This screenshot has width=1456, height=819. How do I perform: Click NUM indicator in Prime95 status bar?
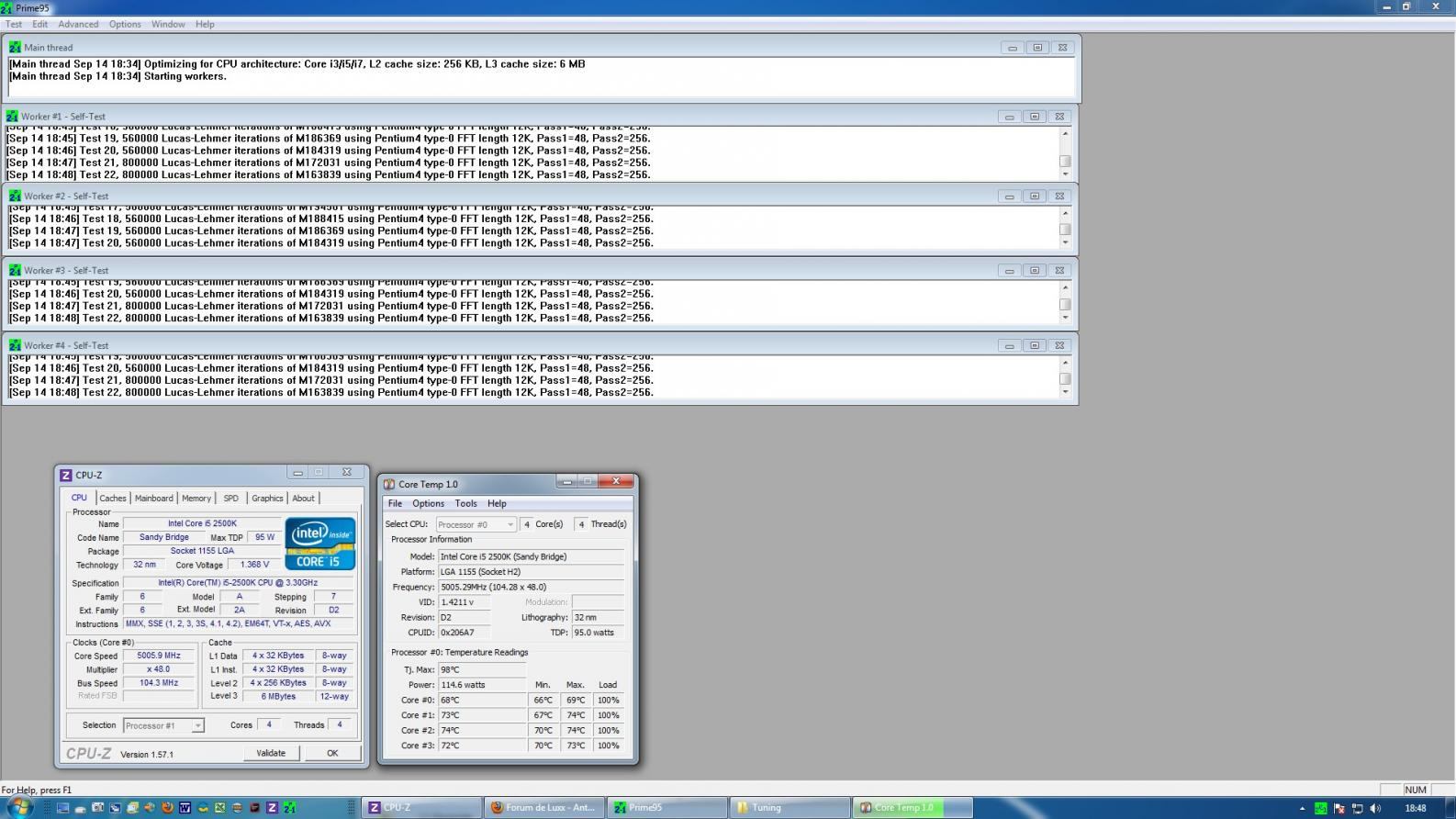point(1416,790)
